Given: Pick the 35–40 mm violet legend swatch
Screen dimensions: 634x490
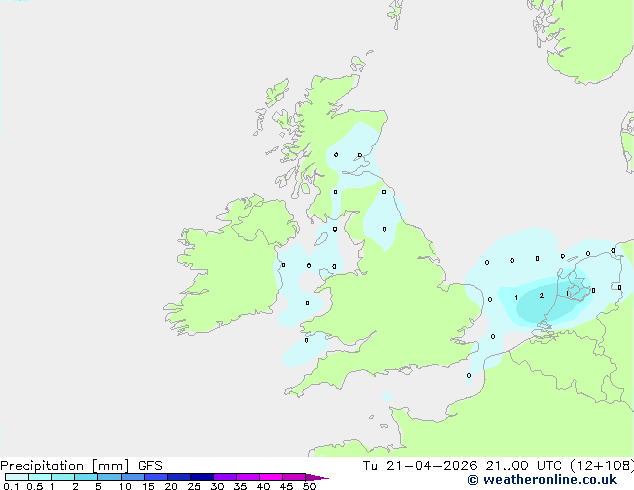Looking at the screenshot, I should click(x=248, y=477).
